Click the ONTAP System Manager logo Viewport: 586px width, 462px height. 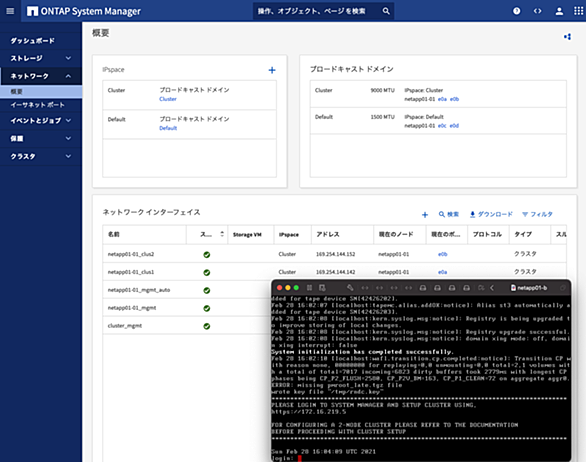click(84, 11)
